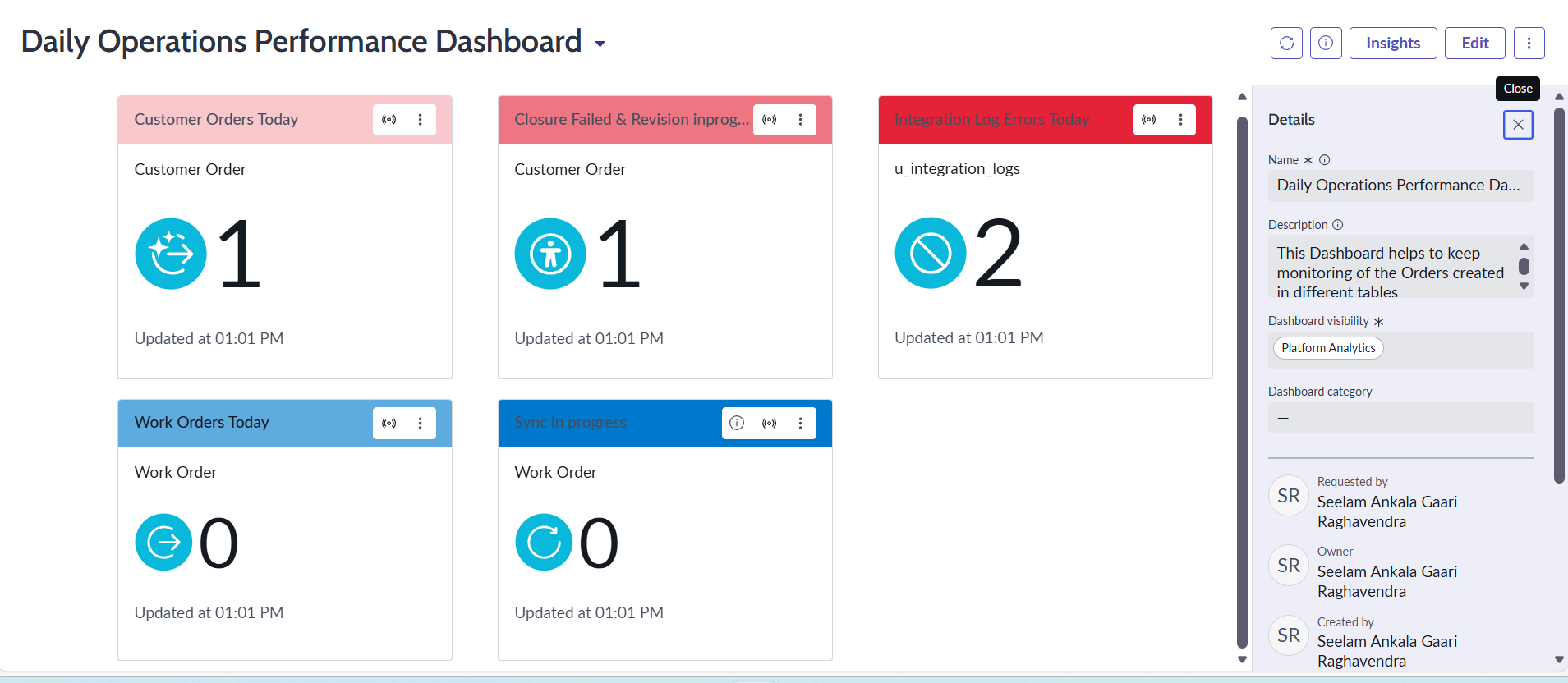Open dashboard info icon in header
The width and height of the screenshot is (1568, 683).
pos(1326,43)
